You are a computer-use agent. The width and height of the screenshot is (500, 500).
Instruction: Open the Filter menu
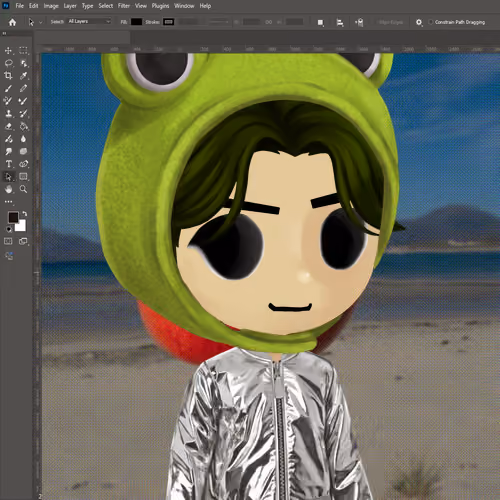click(x=124, y=6)
